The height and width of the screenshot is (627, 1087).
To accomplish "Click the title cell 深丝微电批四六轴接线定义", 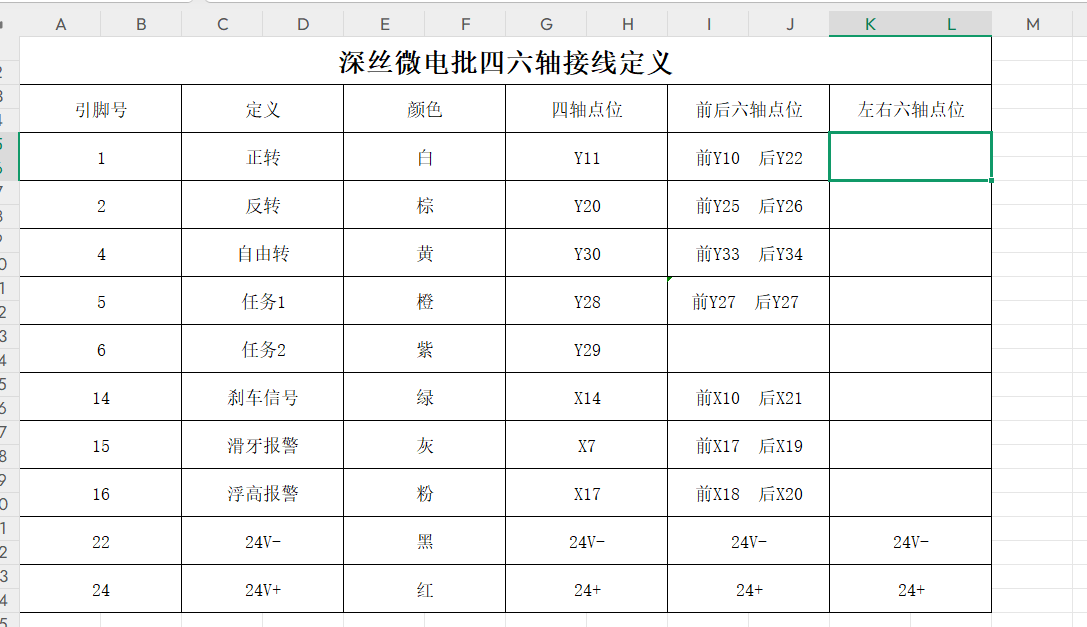I will 505,61.
